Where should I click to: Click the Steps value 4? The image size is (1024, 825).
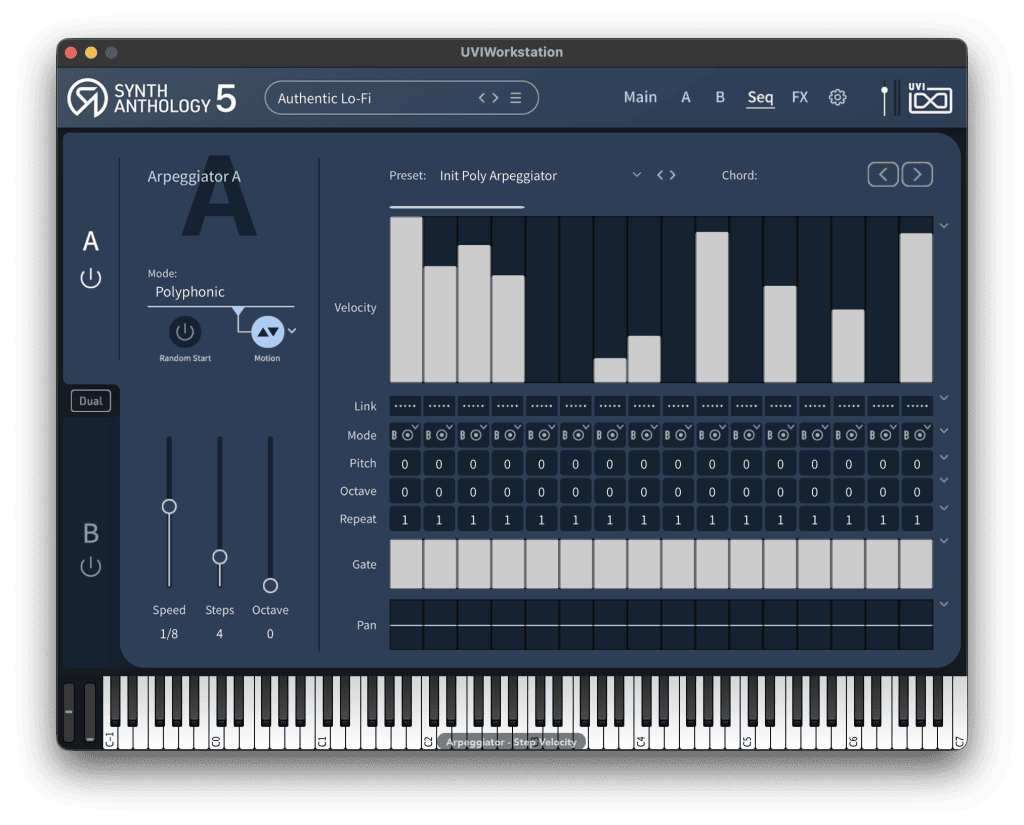(x=219, y=634)
